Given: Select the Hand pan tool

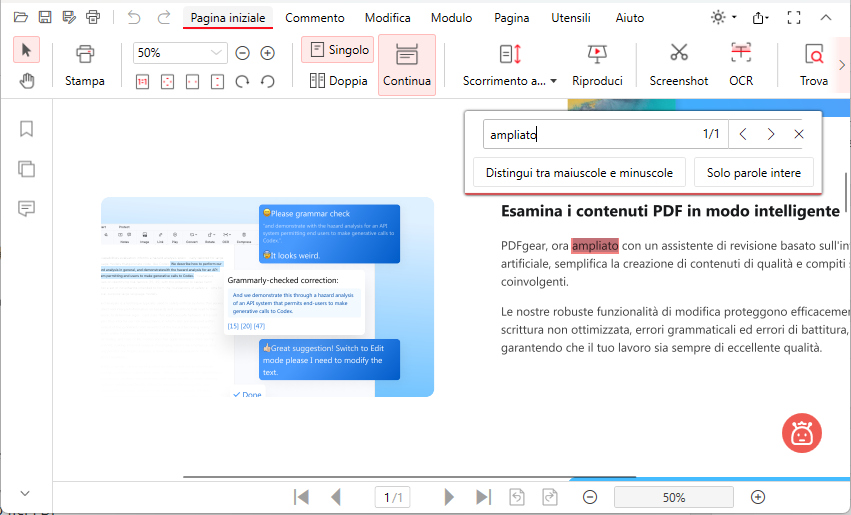Looking at the screenshot, I should coord(26,81).
